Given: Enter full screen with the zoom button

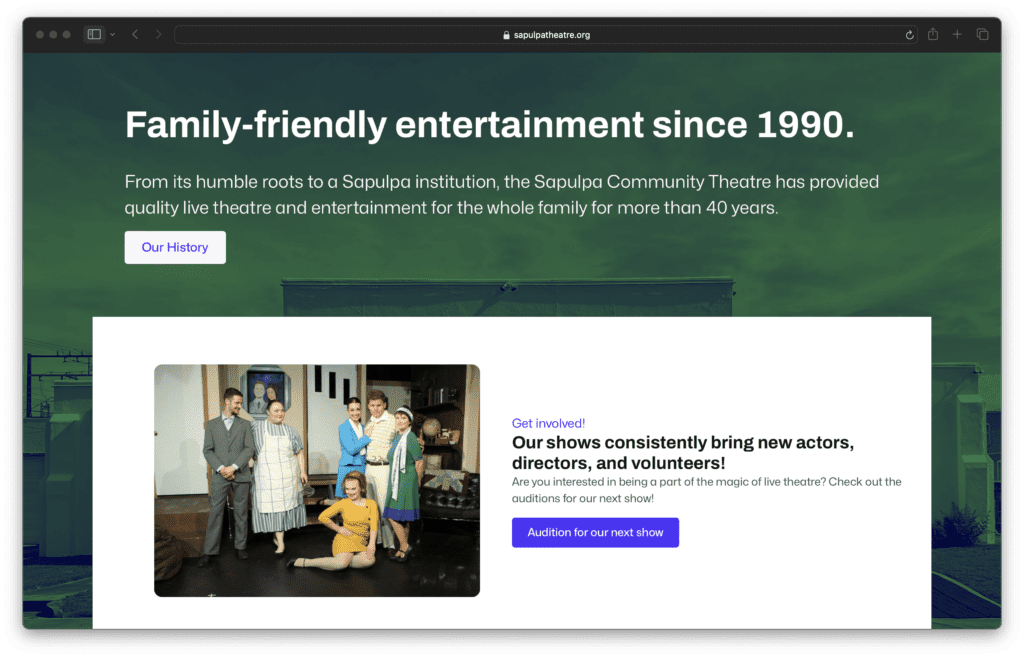Looking at the screenshot, I should pos(67,35).
